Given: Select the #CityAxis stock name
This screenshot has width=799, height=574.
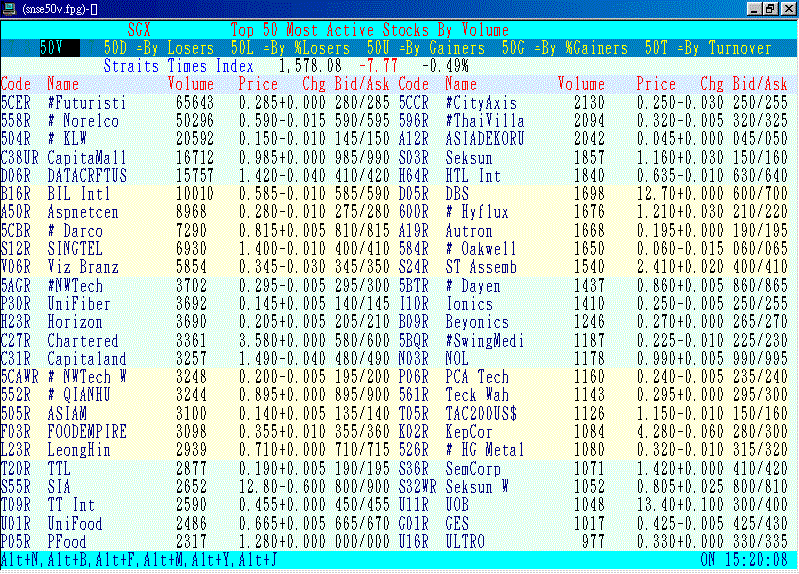Looking at the screenshot, I should 481,103.
